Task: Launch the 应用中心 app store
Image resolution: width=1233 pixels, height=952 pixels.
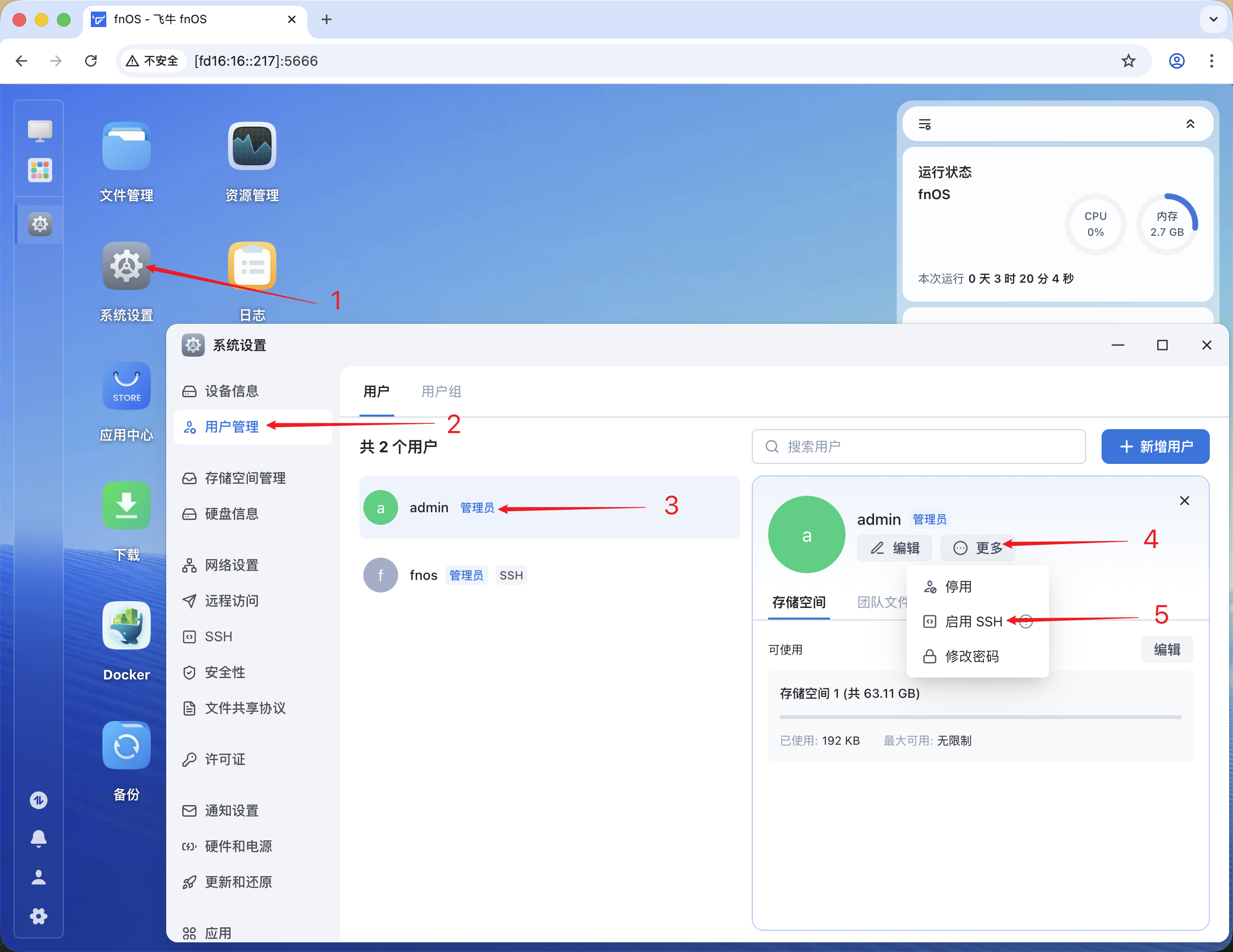Action: click(126, 386)
